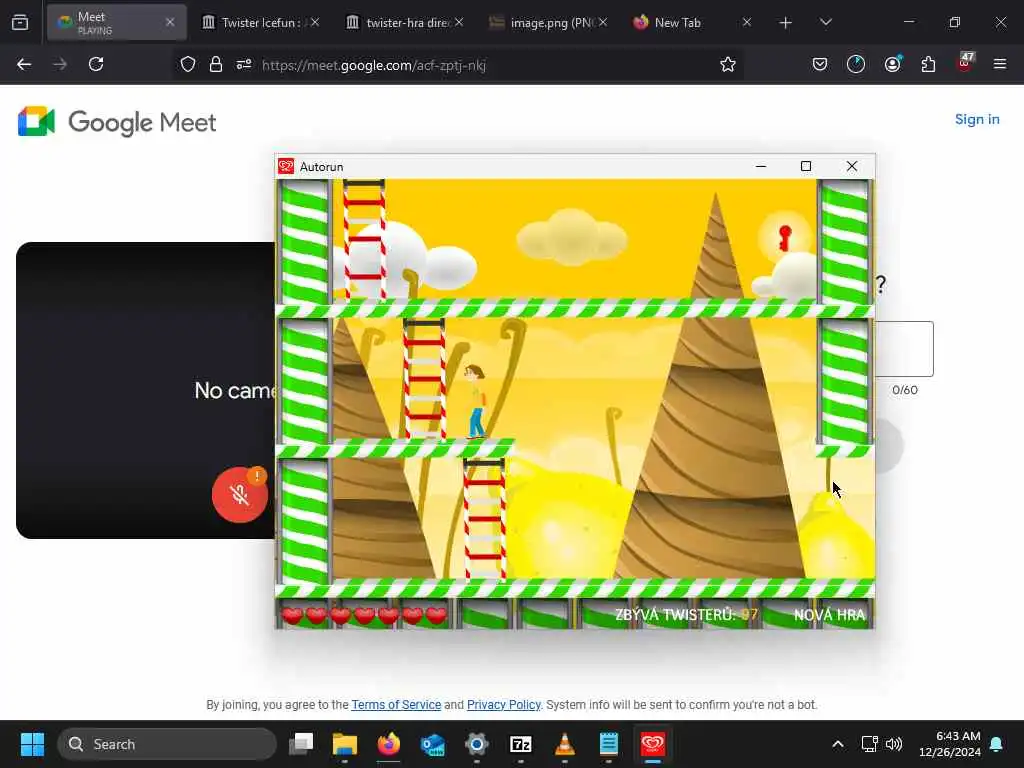Go back to previous page
Screen dimensions: 1024x768
coord(24,64)
